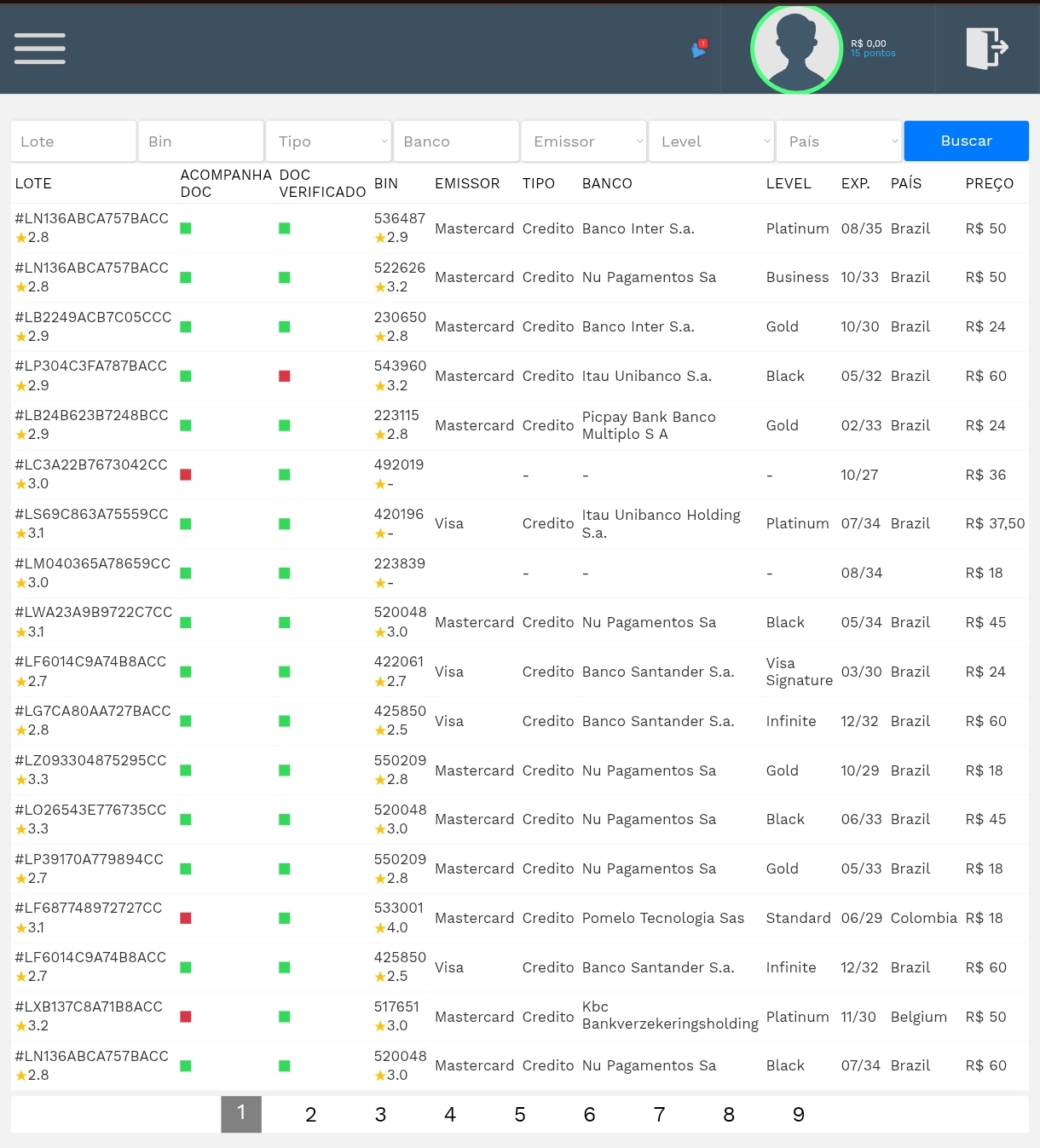Viewport: 1040px width, 1148px height.
Task: Click the "Visa Signature" level cell
Action: coord(800,672)
